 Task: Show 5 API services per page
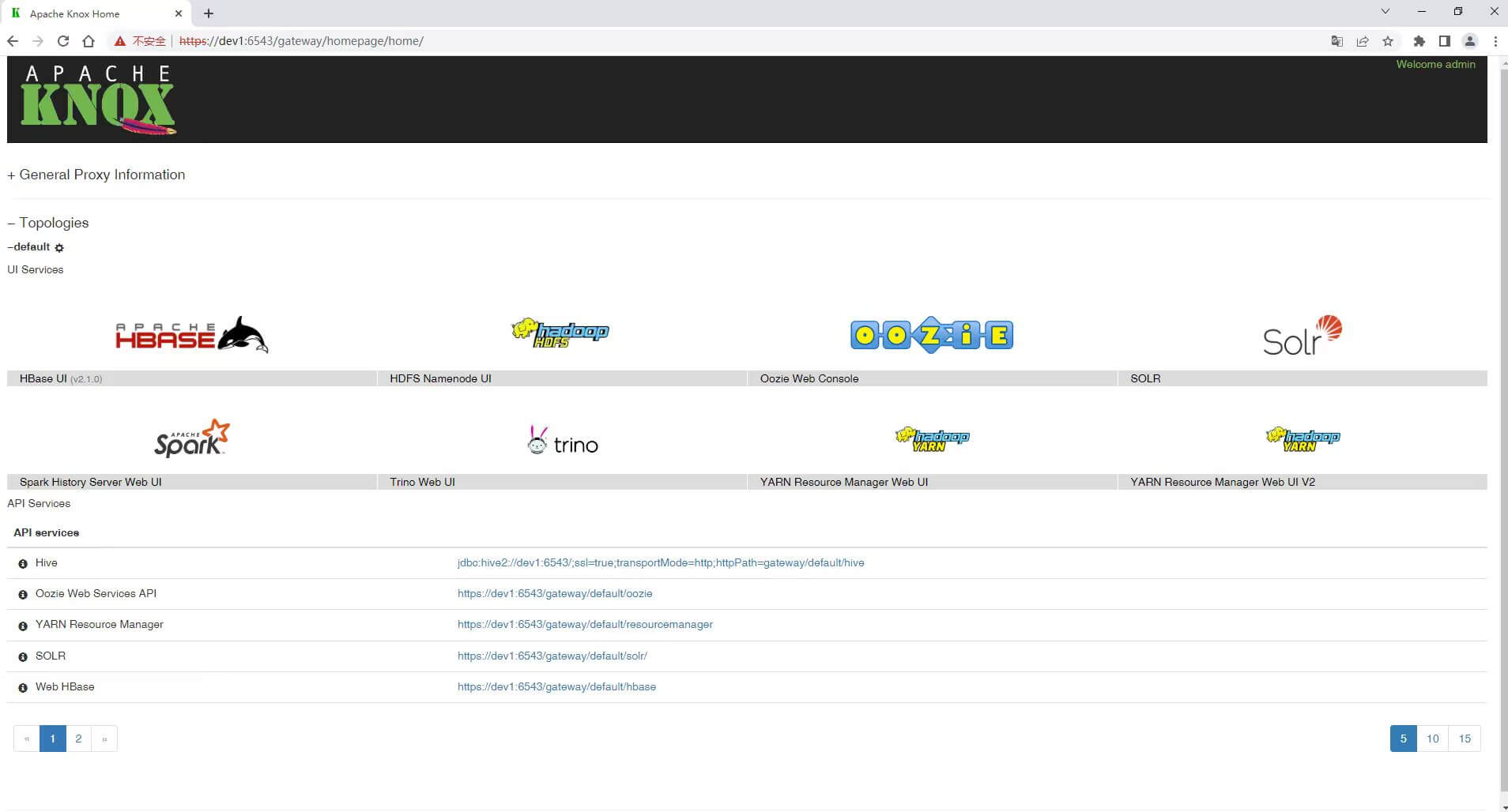(1404, 739)
